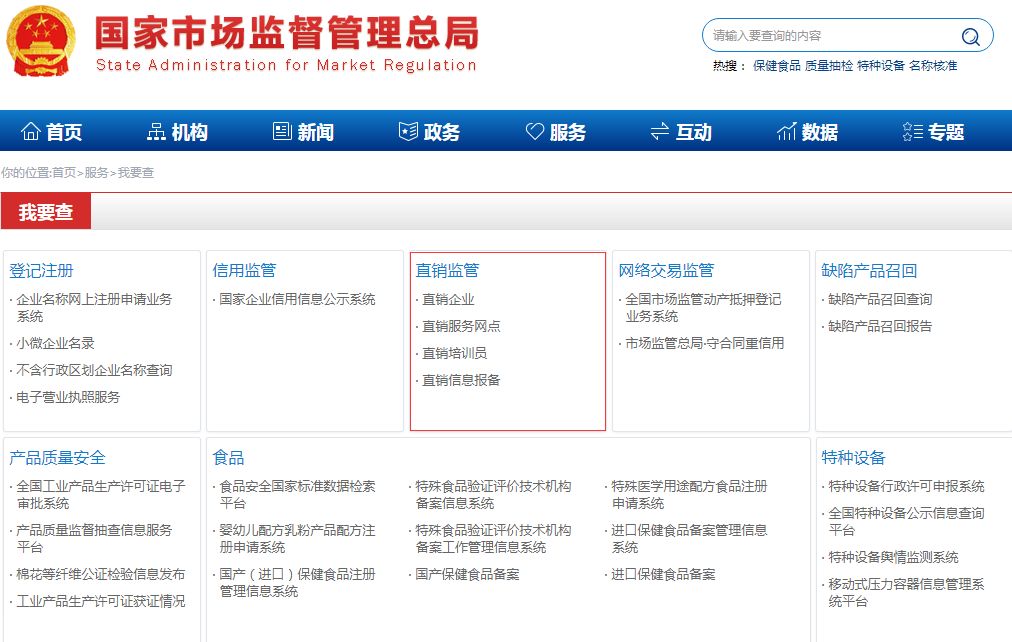Open 特殊医学用途配方食品注册申请系统 link
Screen dimensions: 1012x642
point(689,495)
